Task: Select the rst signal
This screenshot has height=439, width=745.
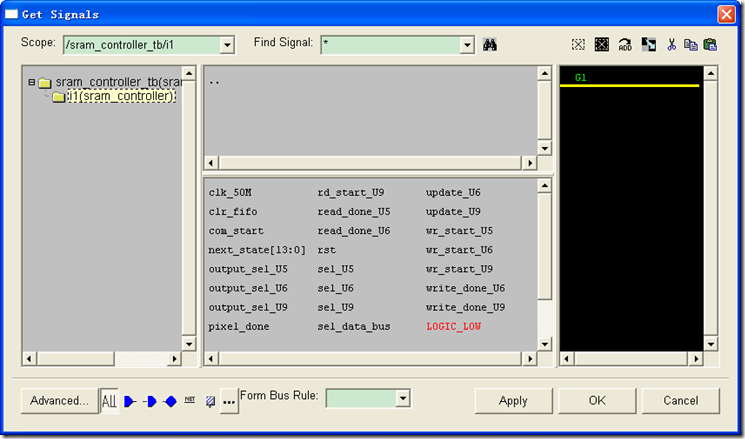Action: point(326,250)
